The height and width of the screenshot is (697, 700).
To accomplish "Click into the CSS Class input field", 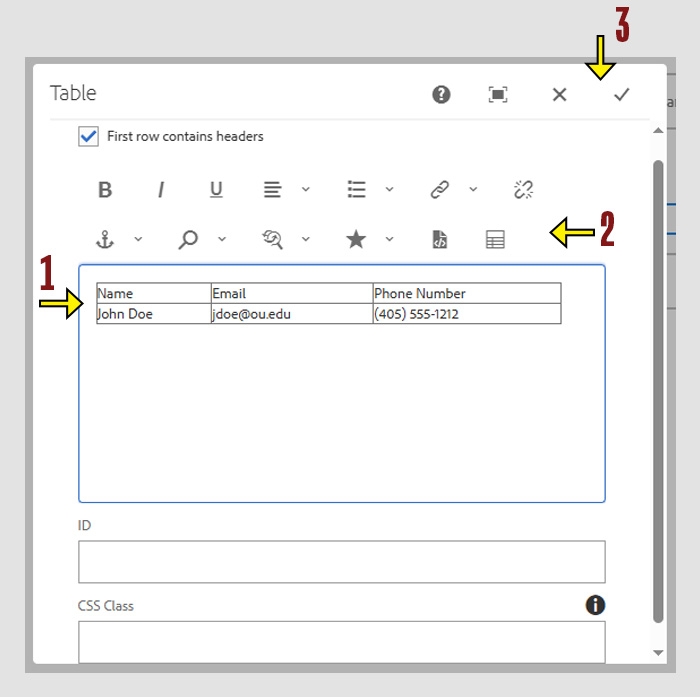I will 342,642.
